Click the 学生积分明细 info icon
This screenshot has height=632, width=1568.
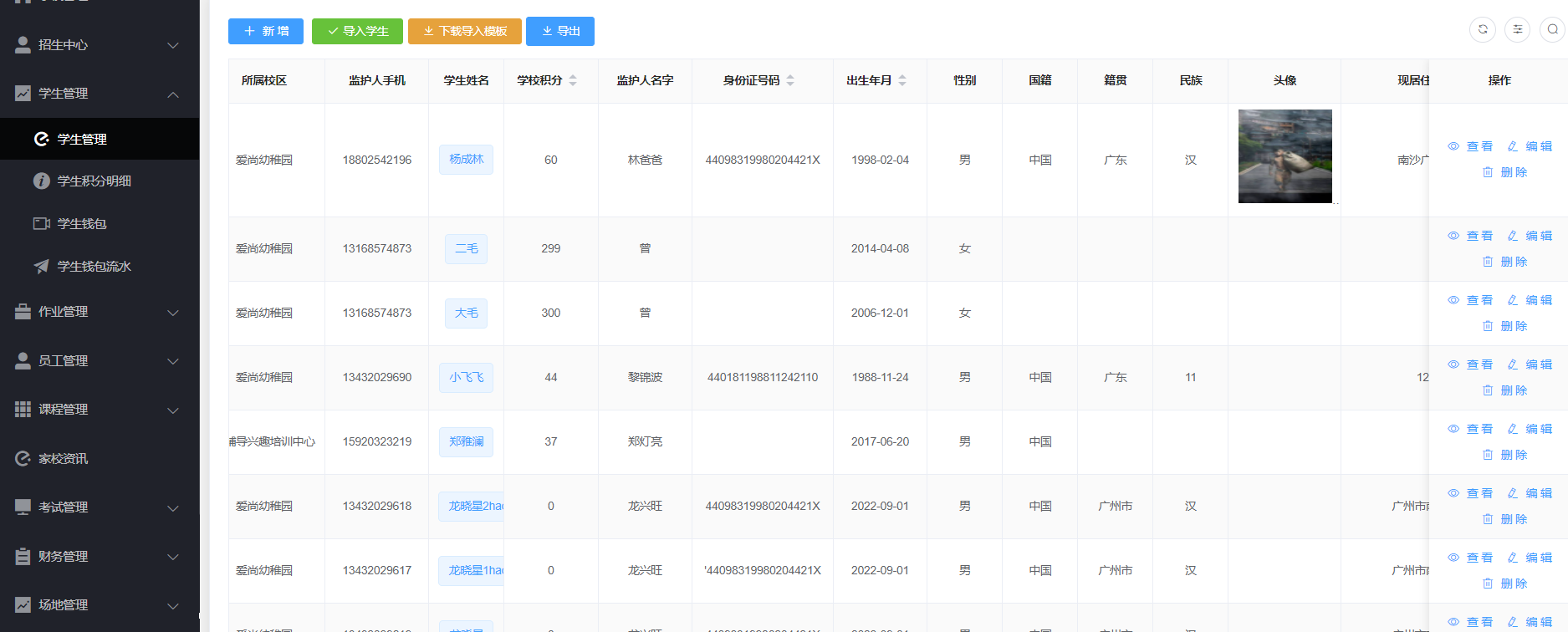coord(42,181)
